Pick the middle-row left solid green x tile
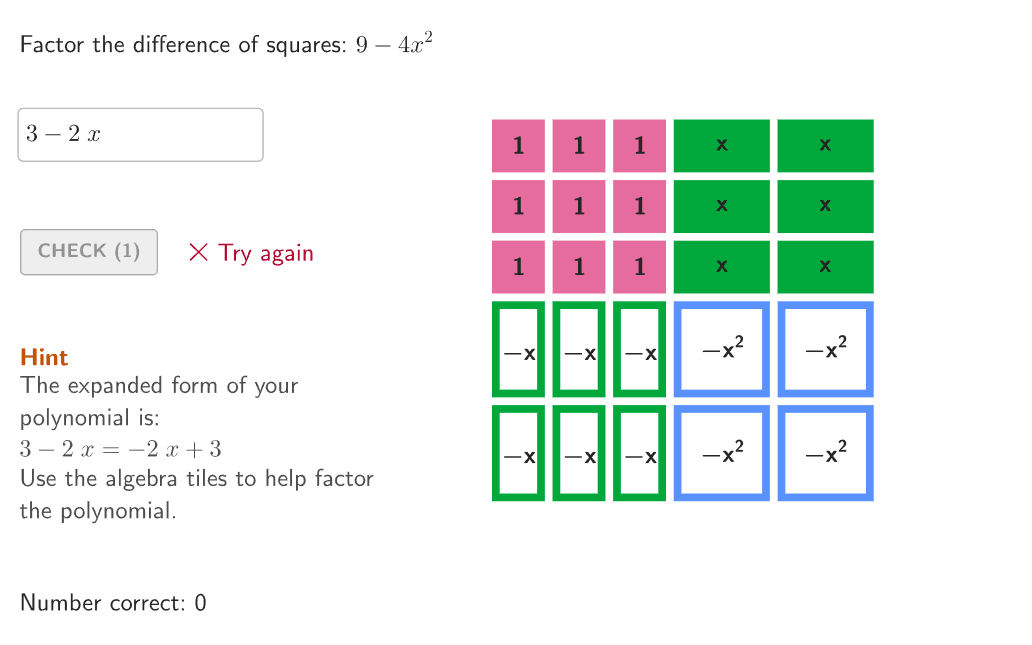1032x645 pixels. 722,207
